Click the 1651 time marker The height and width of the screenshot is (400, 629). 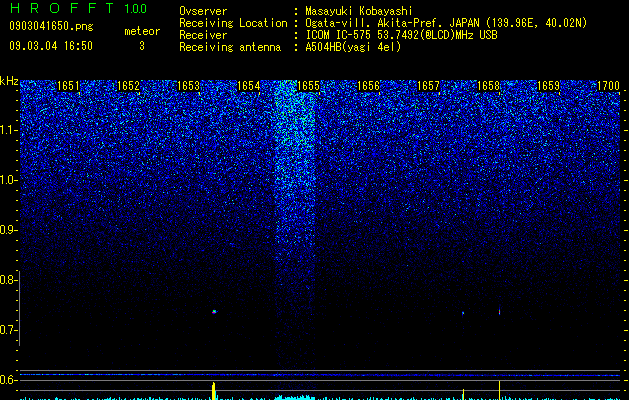coord(68,86)
